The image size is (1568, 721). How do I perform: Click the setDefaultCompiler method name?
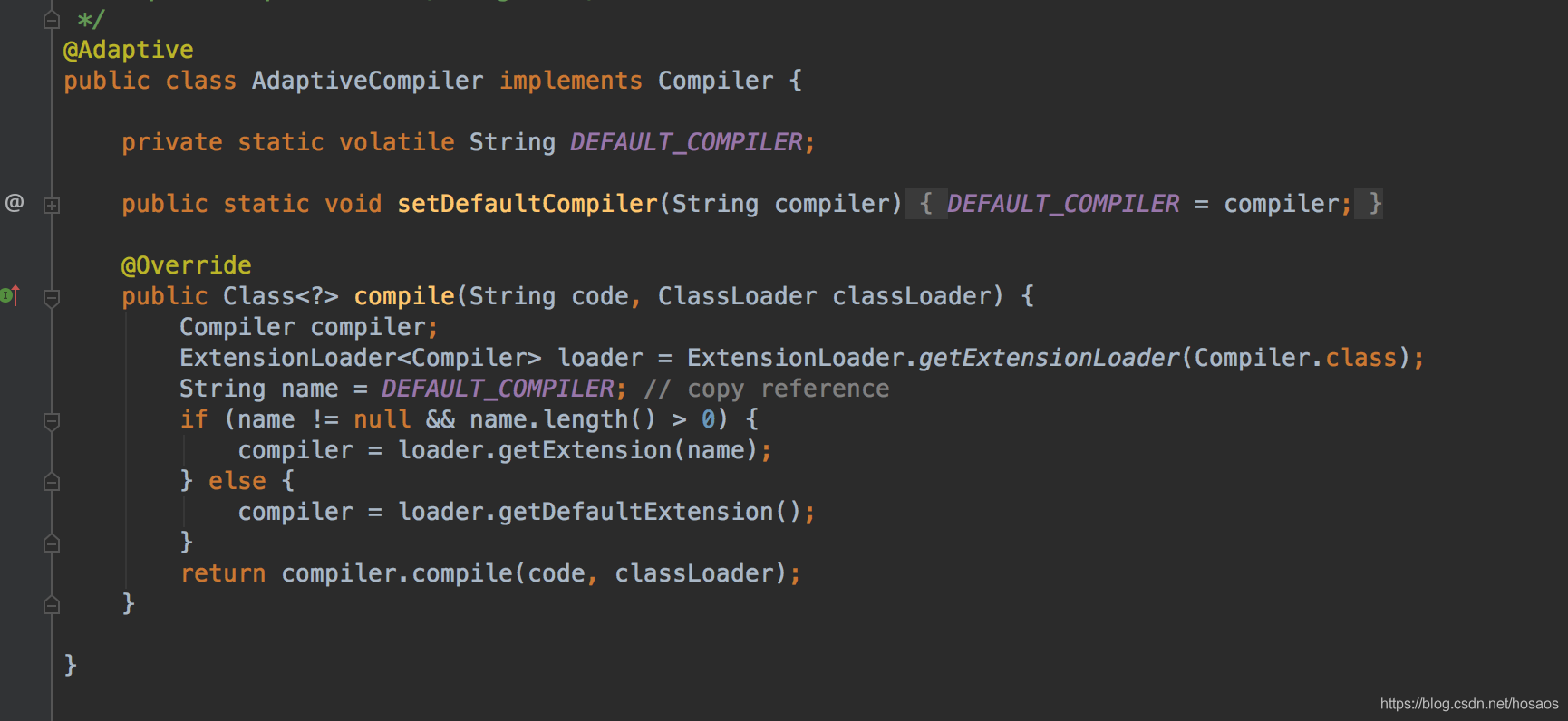pos(528,204)
